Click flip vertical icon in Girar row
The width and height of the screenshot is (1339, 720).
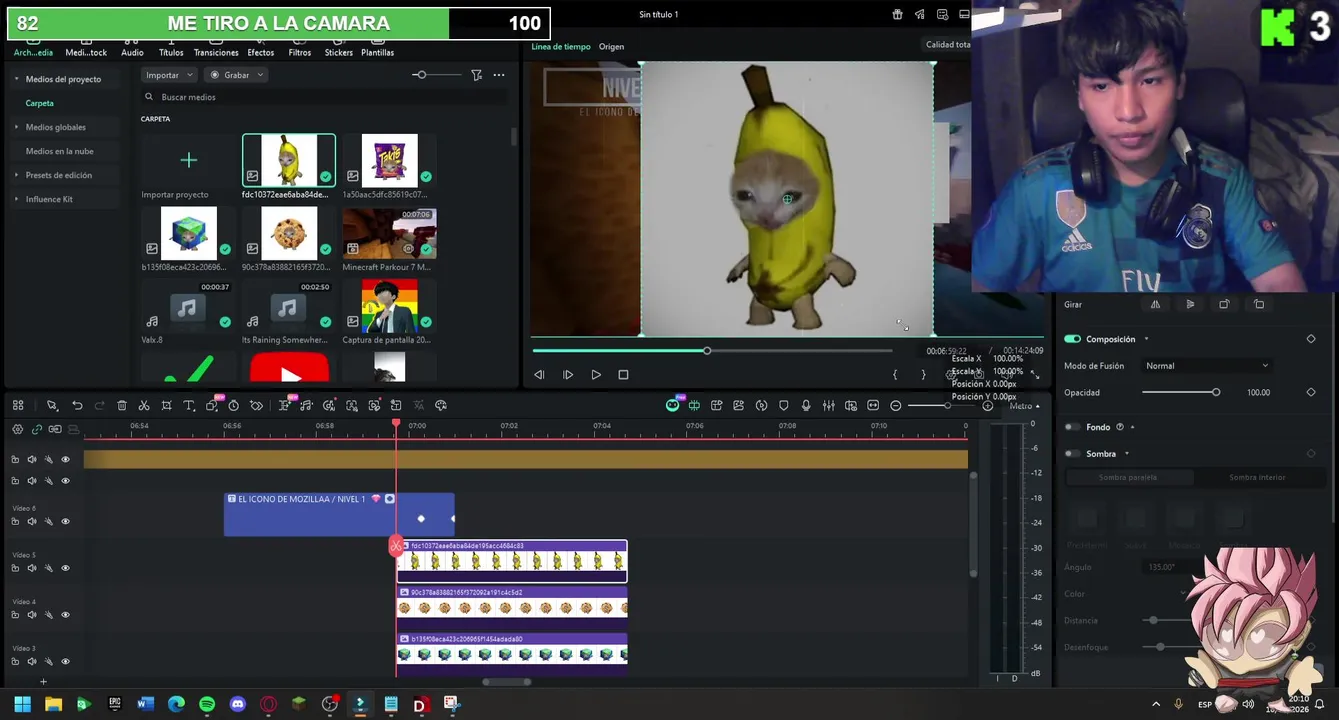[1190, 304]
